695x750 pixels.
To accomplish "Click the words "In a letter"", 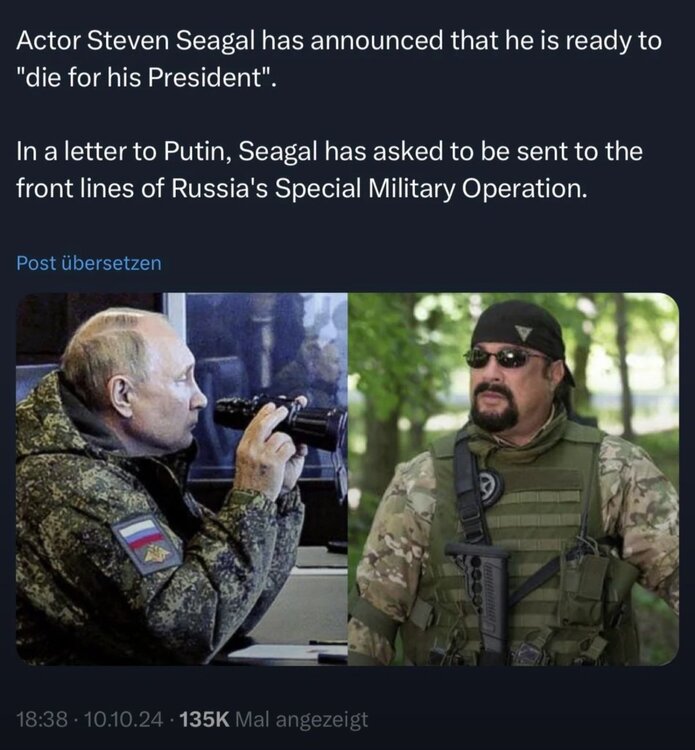I will pyautogui.click(x=73, y=151).
